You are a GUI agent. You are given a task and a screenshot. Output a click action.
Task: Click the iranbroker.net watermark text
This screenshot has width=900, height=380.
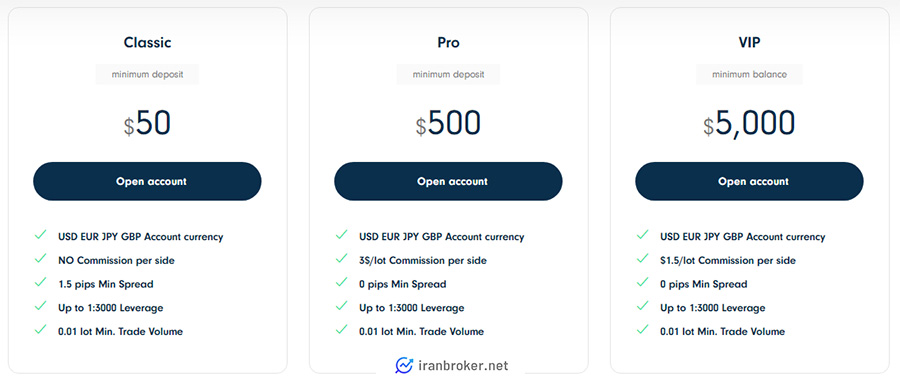(463, 366)
